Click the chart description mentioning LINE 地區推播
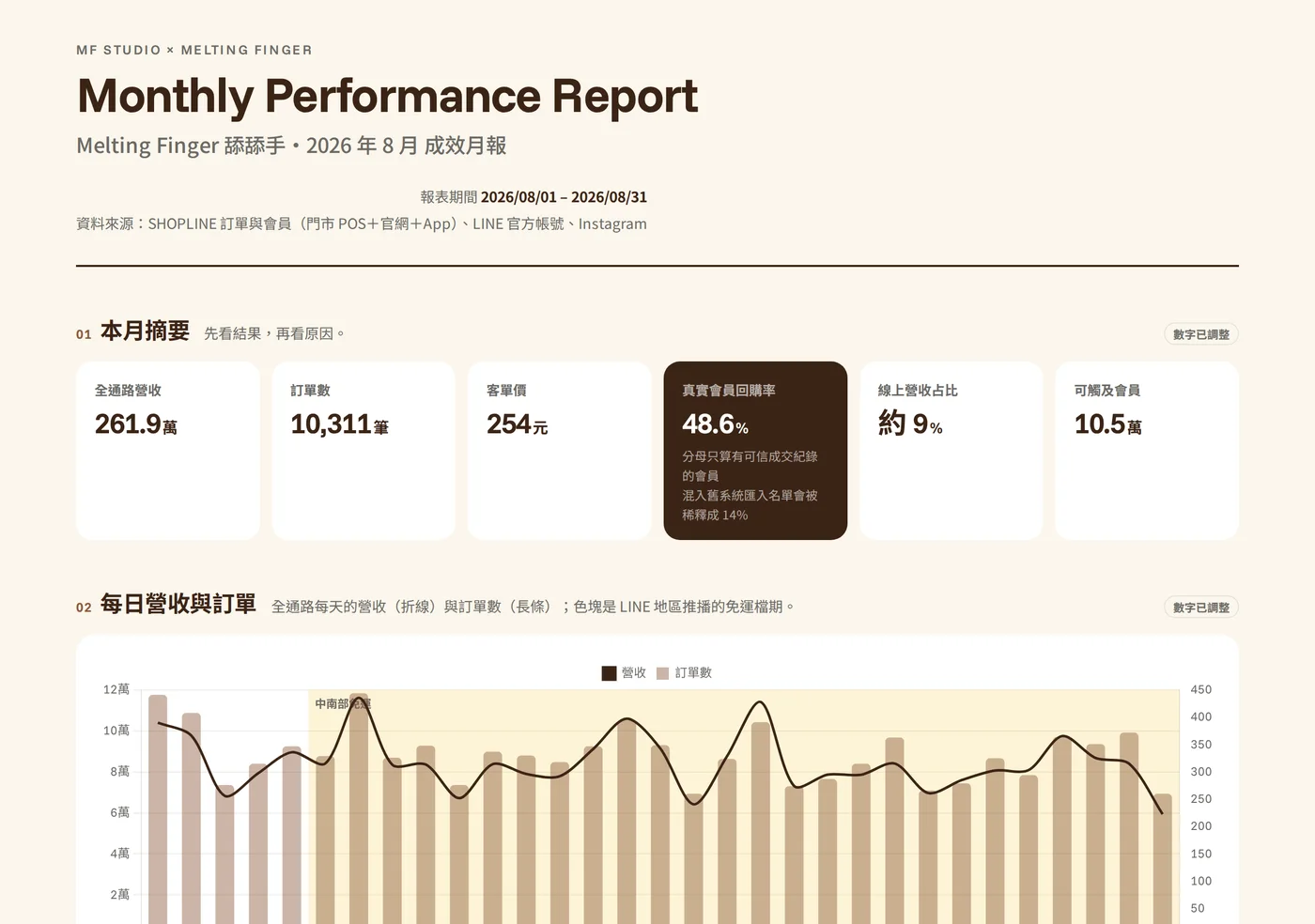1315x924 pixels. point(534,607)
